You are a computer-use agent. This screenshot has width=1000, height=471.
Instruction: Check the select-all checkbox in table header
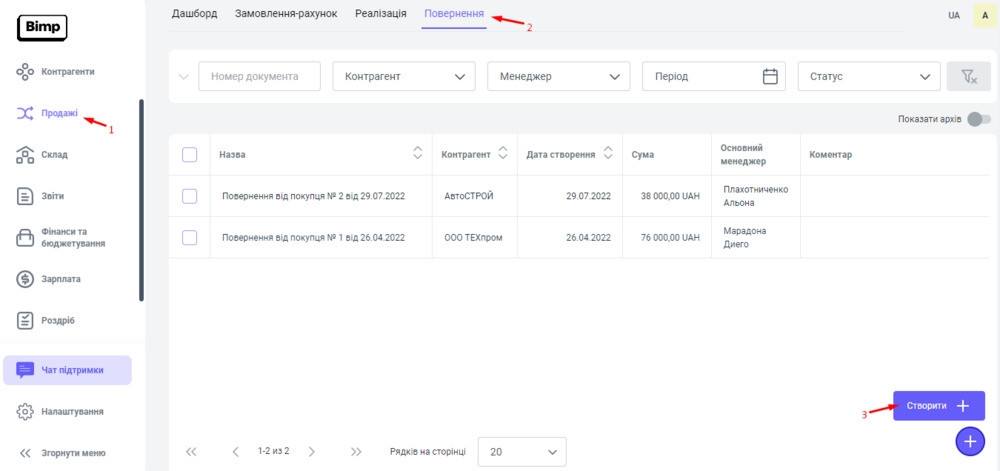[x=190, y=155]
